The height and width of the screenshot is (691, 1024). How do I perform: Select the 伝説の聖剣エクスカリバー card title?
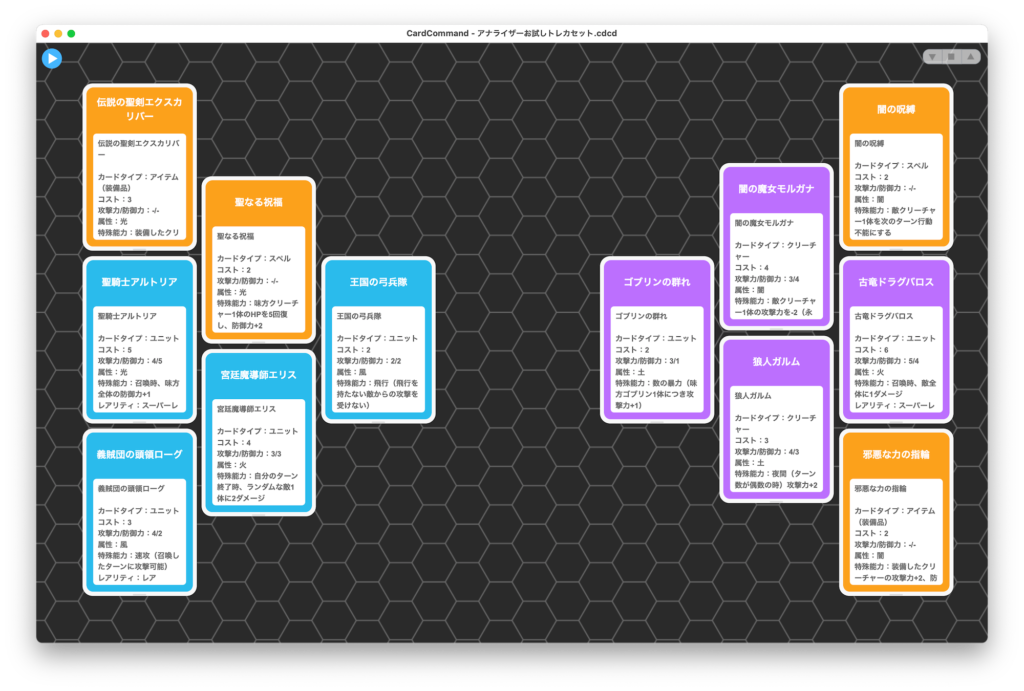pos(139,109)
